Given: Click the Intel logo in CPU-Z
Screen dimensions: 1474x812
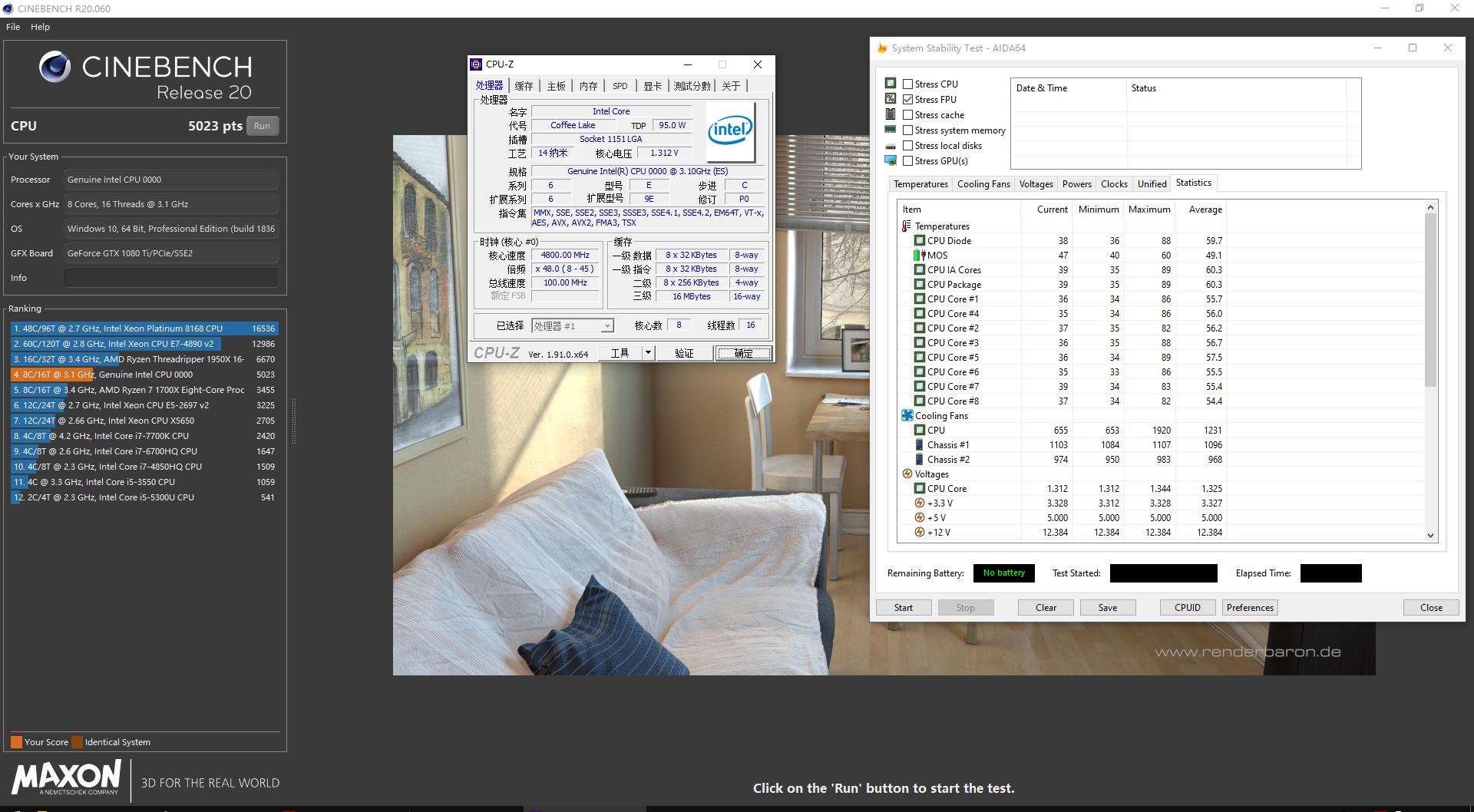Looking at the screenshot, I should click(x=730, y=131).
